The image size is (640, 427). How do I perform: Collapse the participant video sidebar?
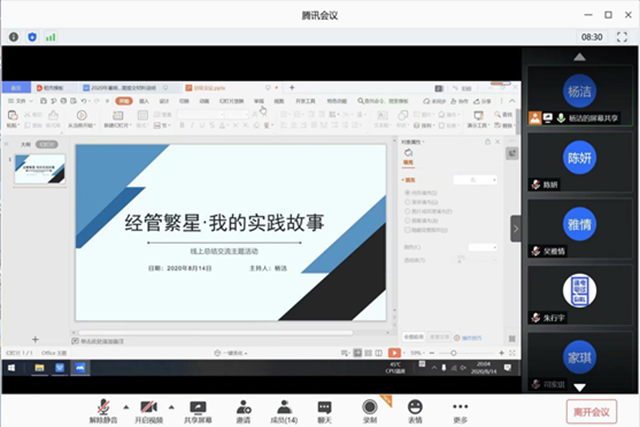click(x=516, y=228)
